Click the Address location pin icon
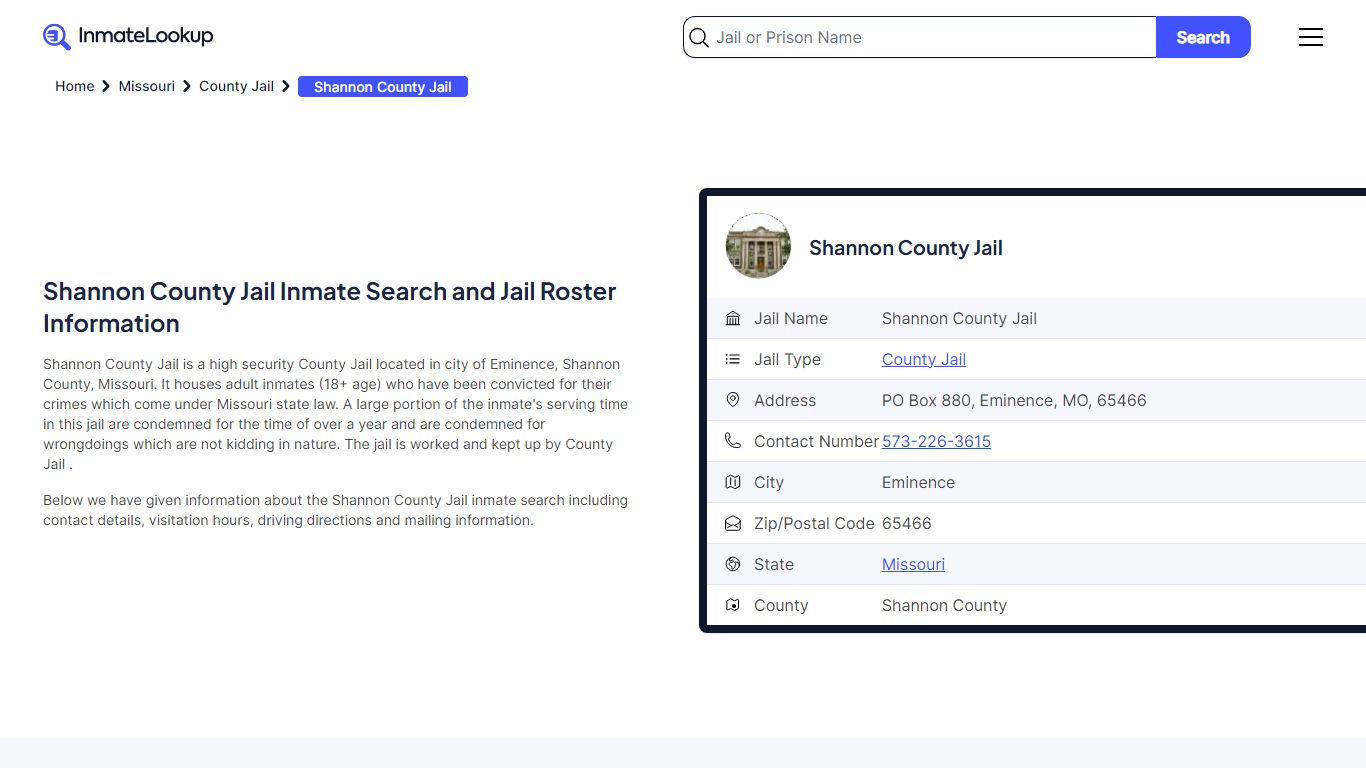 point(733,401)
